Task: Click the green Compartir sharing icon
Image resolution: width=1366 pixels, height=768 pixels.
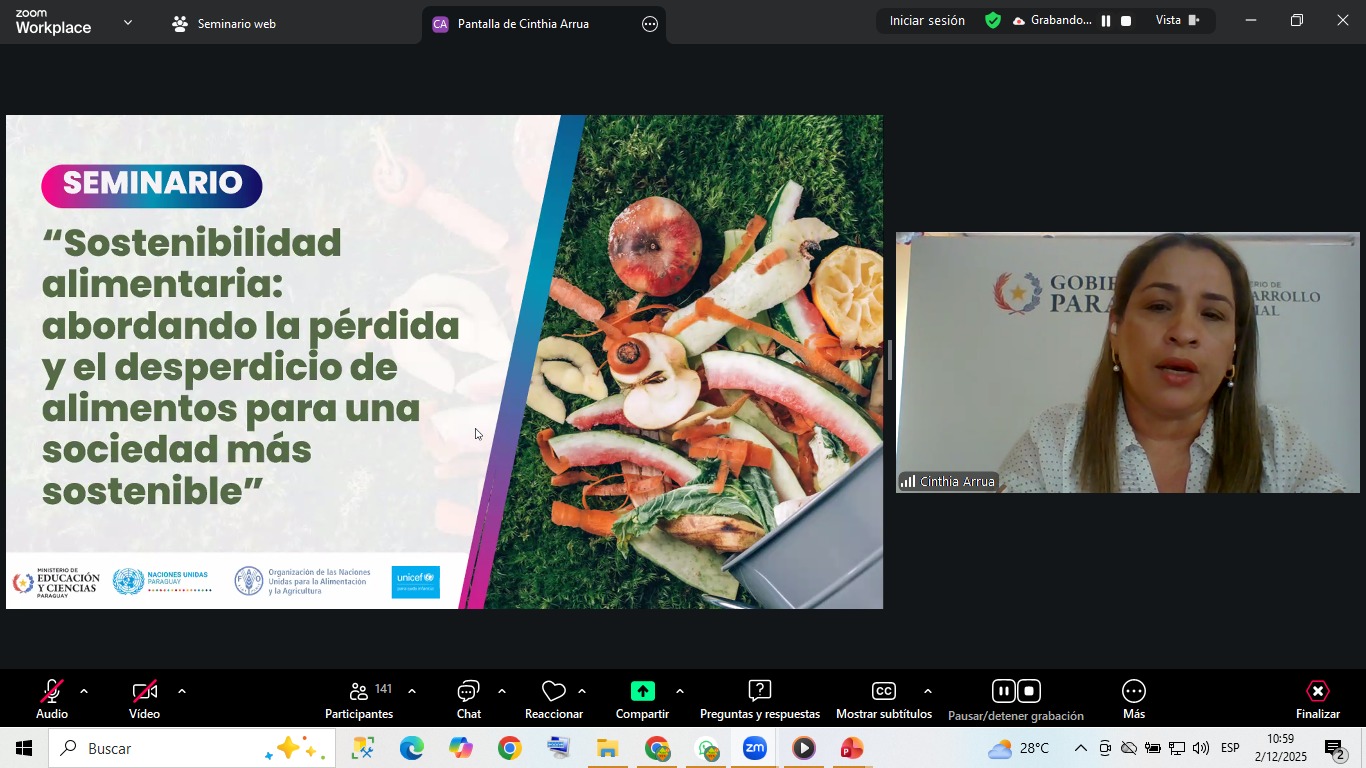Action: pos(641,690)
